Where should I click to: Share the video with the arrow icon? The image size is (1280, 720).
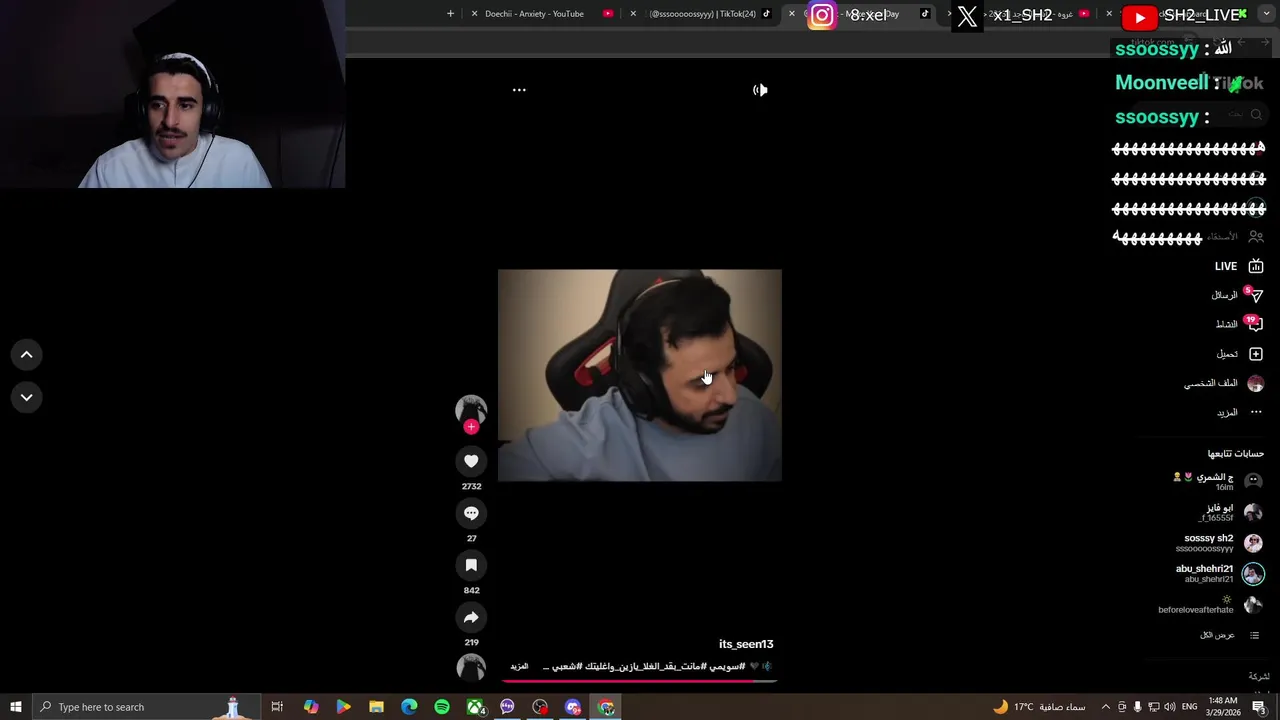[x=471, y=617]
